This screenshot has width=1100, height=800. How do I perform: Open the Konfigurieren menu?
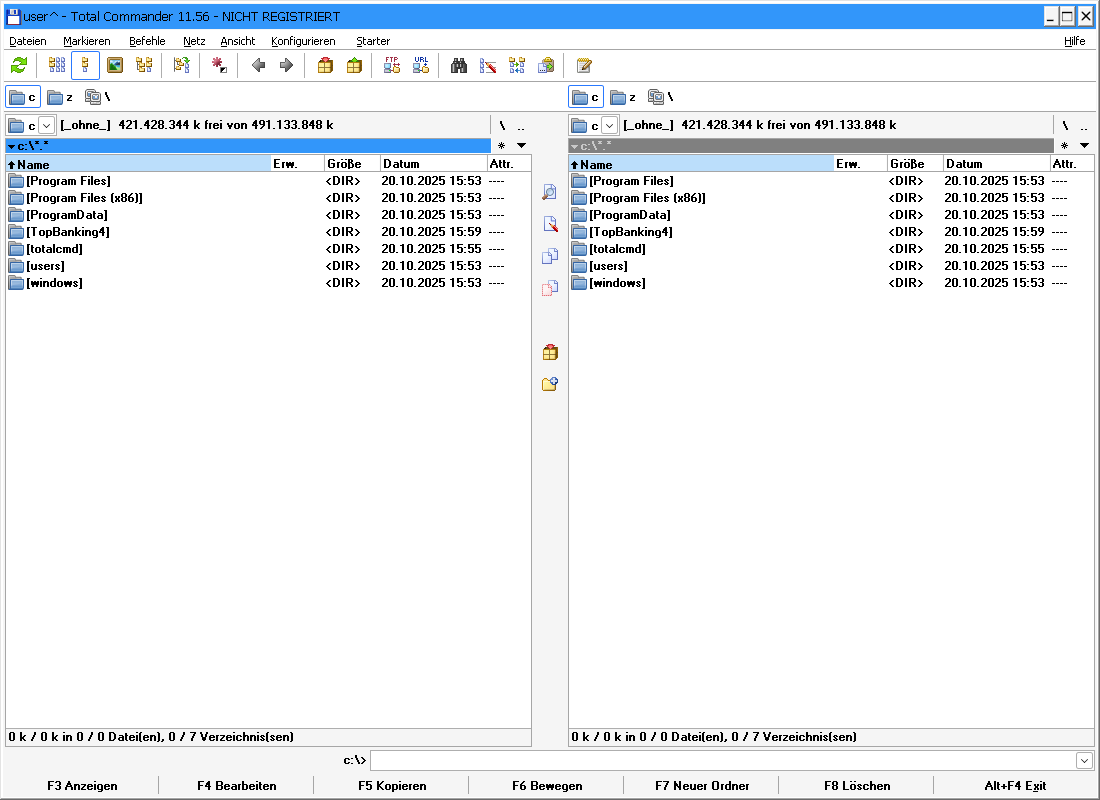point(303,41)
